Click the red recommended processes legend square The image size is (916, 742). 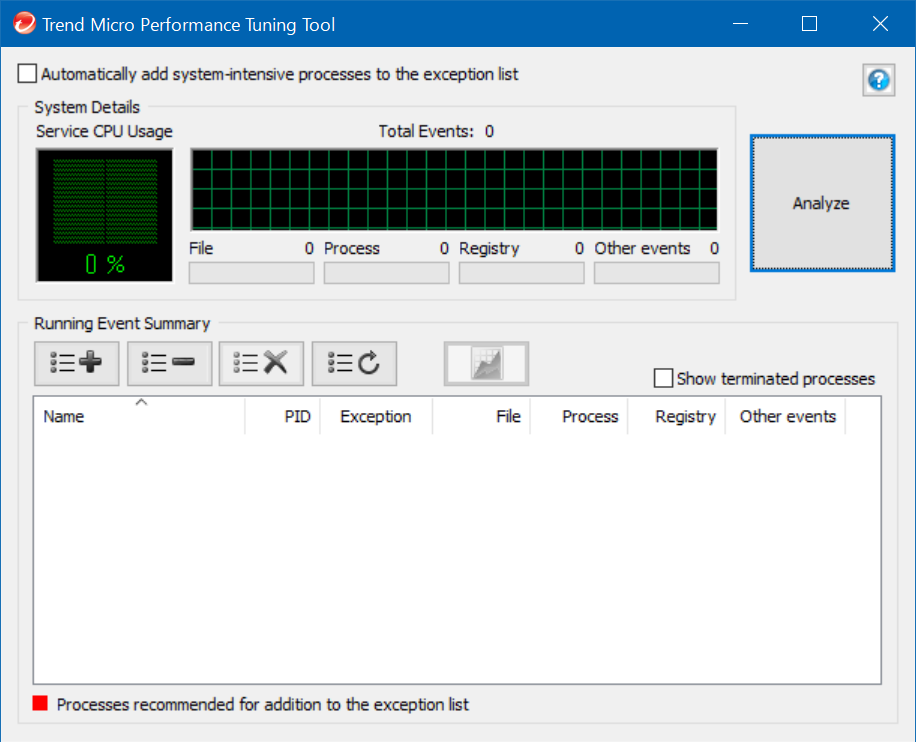40,703
